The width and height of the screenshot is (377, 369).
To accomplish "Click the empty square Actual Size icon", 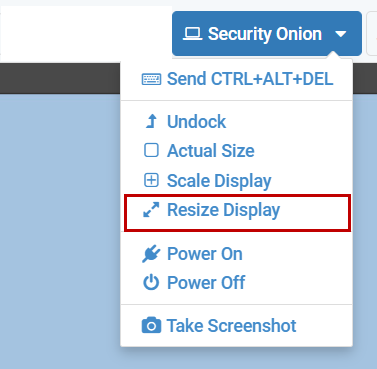I will (x=151, y=150).
